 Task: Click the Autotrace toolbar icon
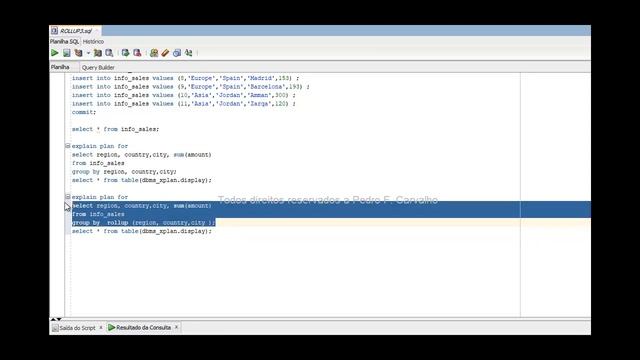coord(98,53)
